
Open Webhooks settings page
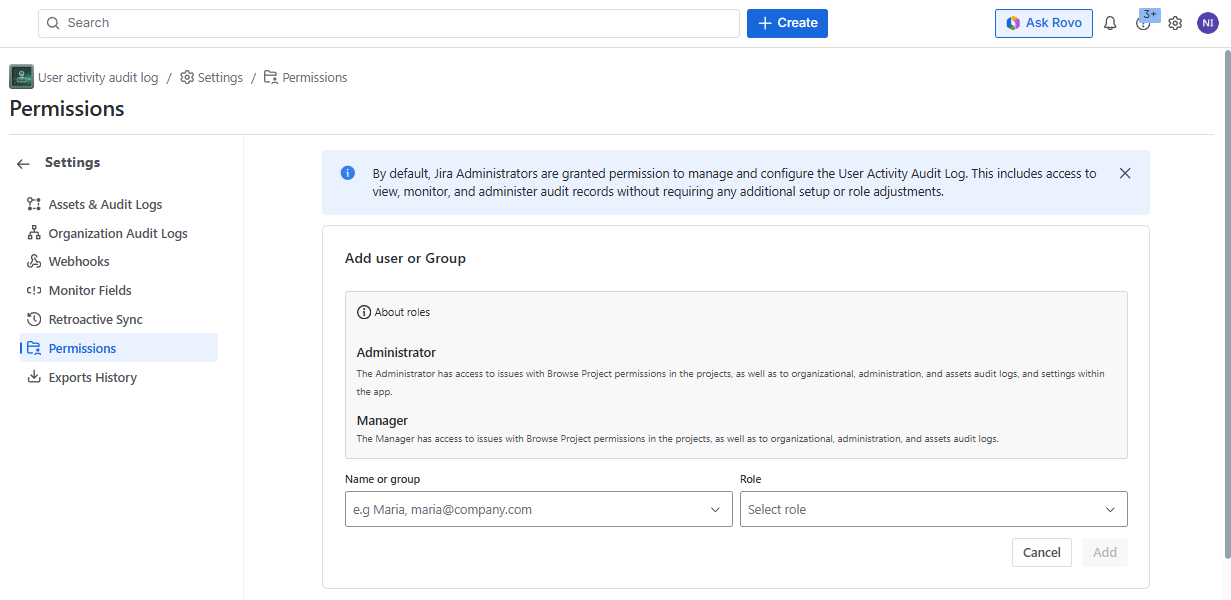click(x=118, y=261)
